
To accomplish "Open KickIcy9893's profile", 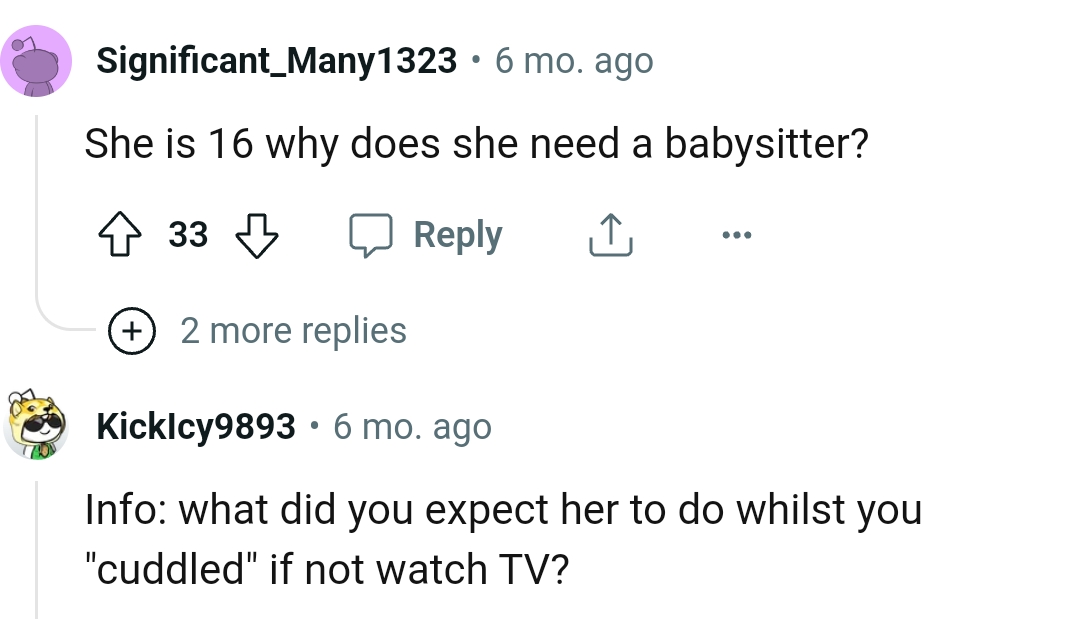I will coord(196,426).
